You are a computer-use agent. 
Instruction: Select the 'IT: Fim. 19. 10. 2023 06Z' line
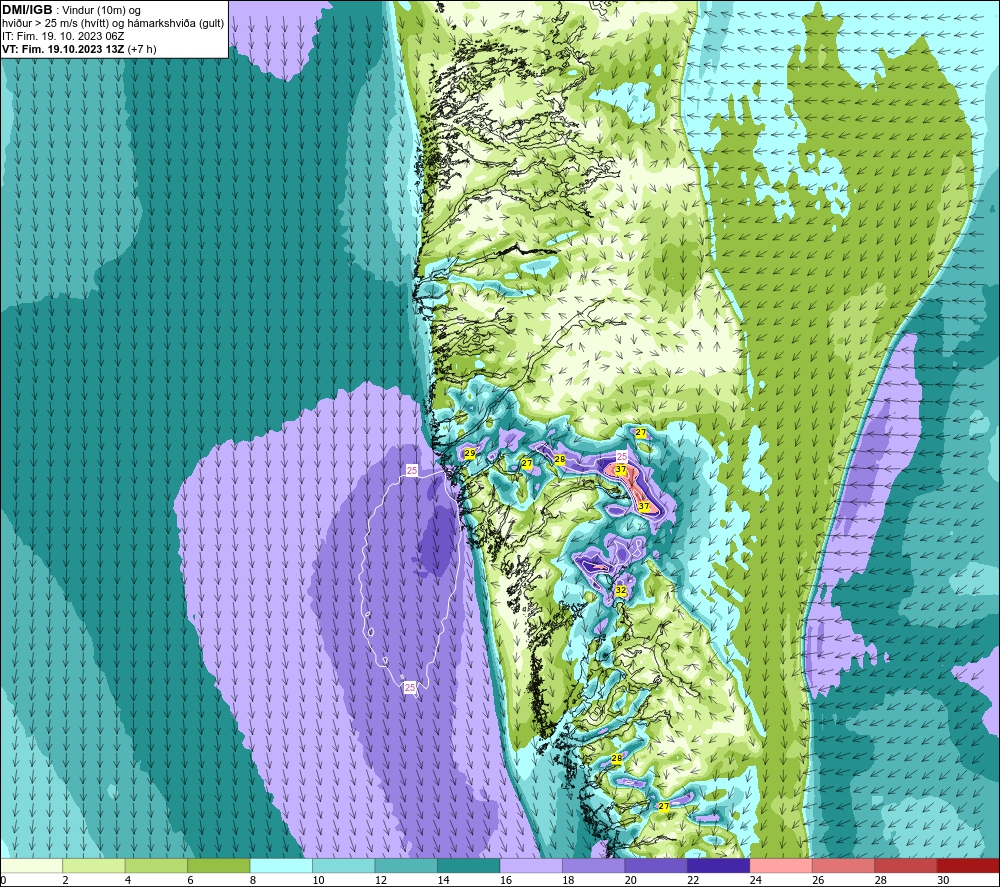63,36
